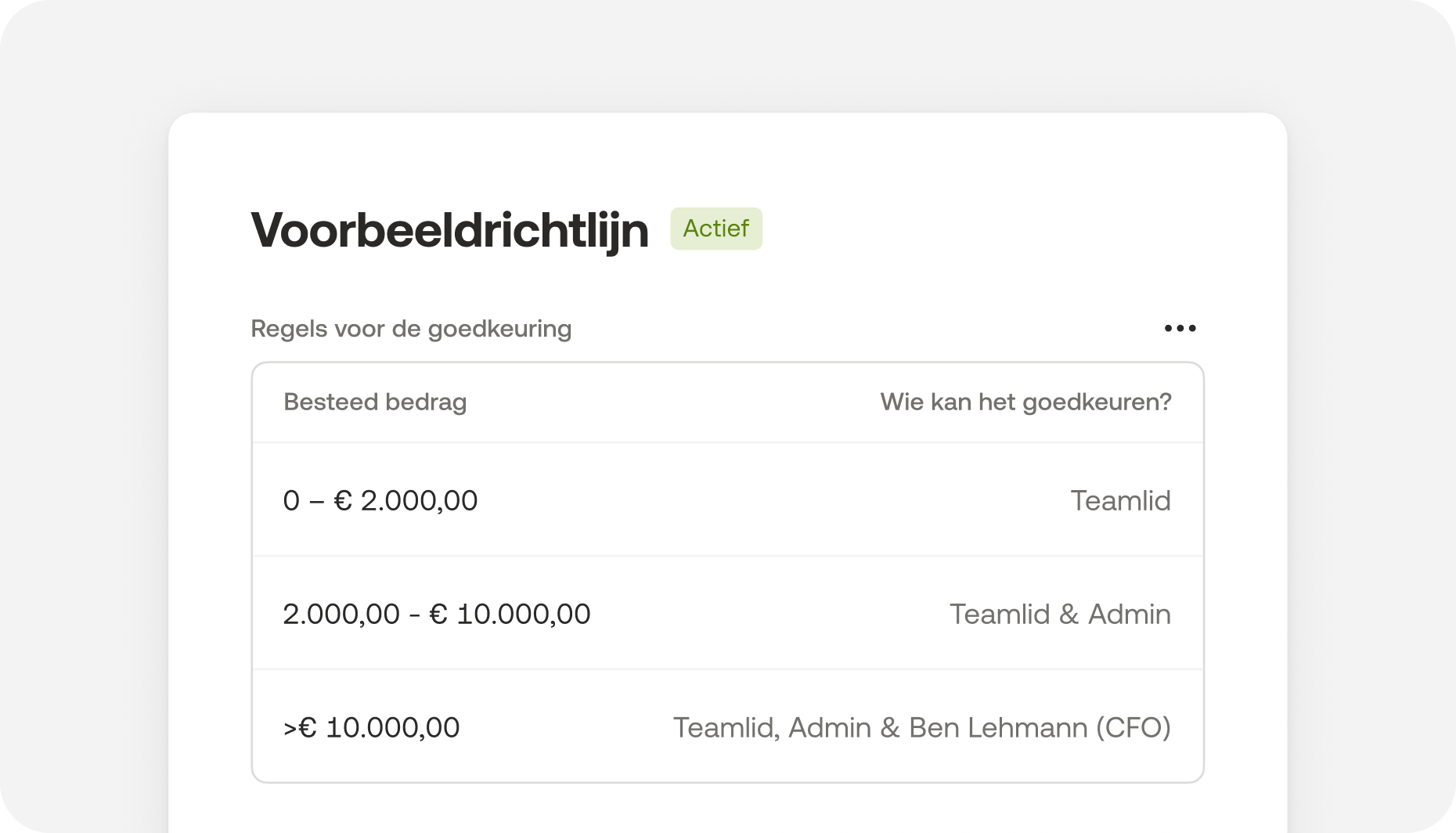Click the Voorbeeldrichtlijn heading
Image resolution: width=1456 pixels, height=833 pixels.
(449, 230)
